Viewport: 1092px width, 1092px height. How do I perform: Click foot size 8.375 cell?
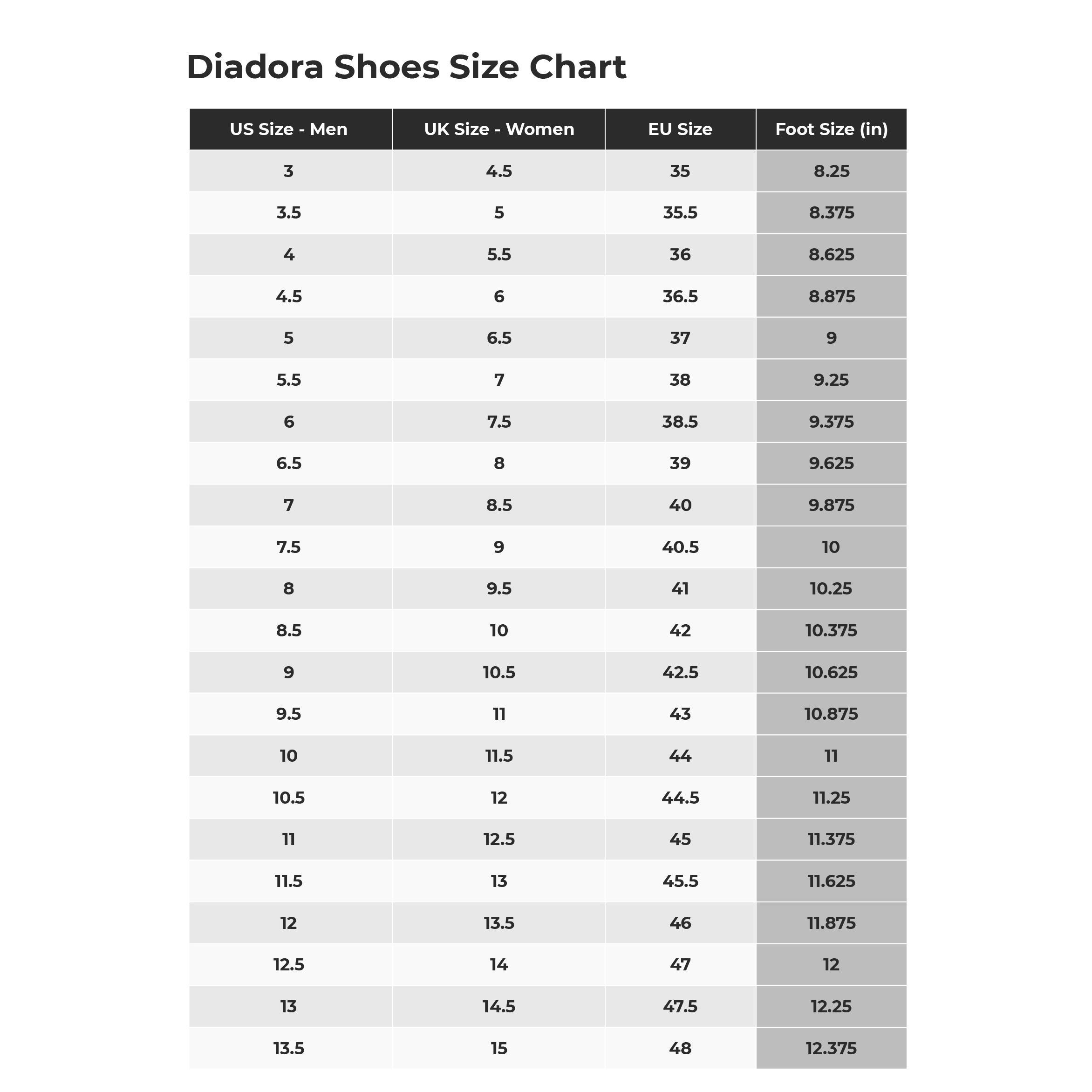[x=831, y=213]
